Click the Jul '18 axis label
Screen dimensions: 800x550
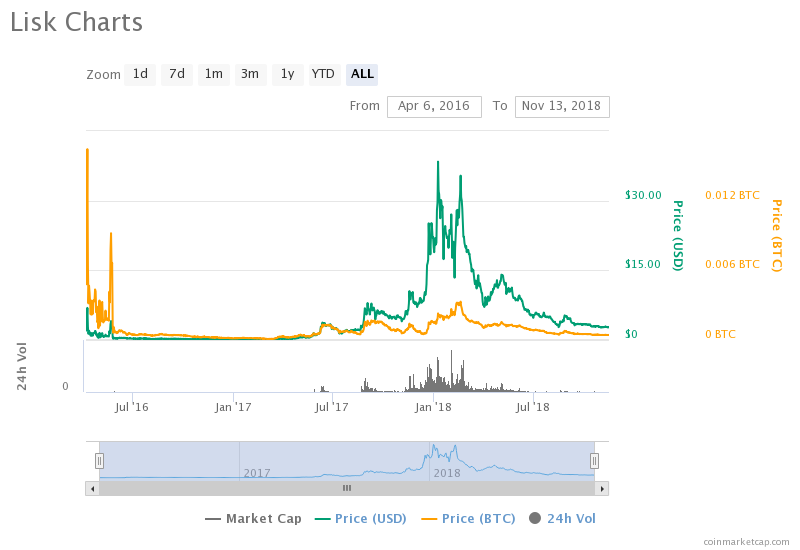click(533, 407)
